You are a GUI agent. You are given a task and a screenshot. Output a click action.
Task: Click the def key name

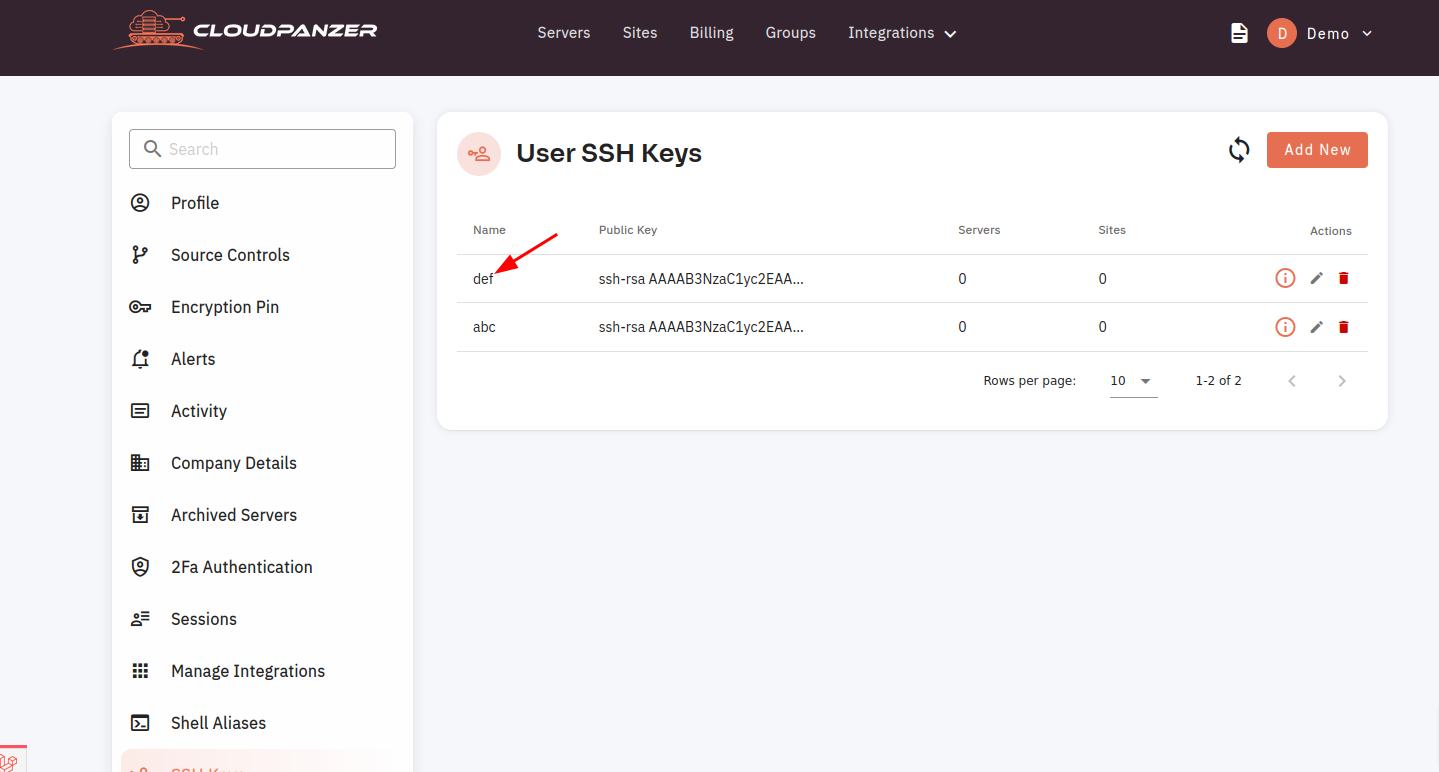coord(483,279)
